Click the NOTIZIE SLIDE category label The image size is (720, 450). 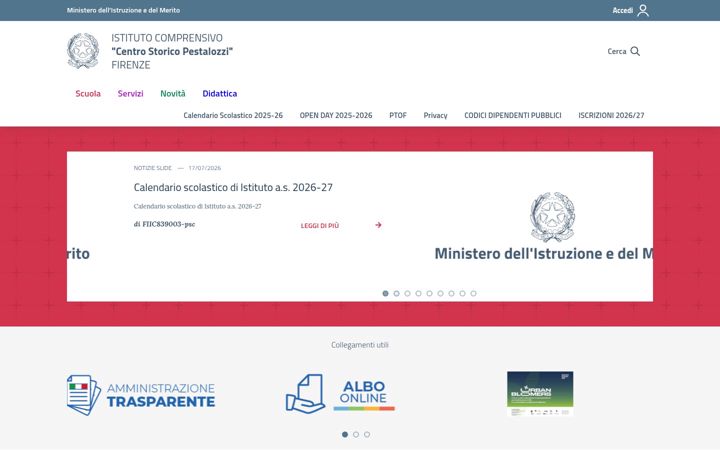click(x=152, y=168)
